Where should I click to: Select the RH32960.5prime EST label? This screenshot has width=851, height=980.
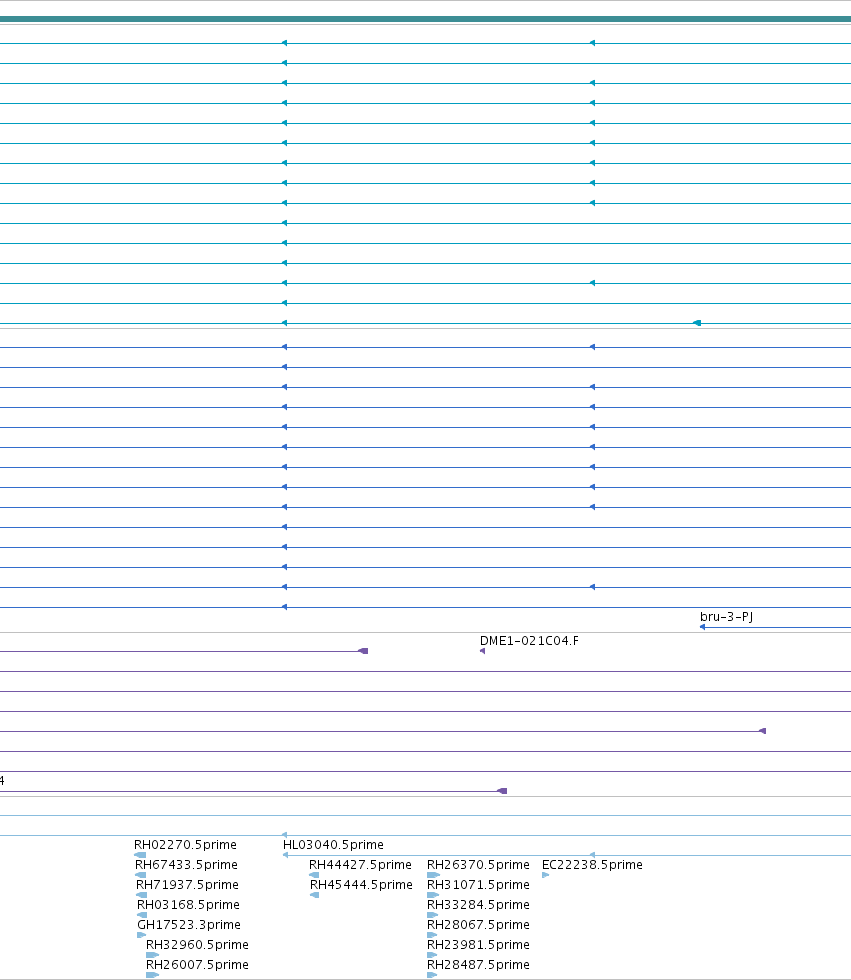pyautogui.click(x=197, y=945)
